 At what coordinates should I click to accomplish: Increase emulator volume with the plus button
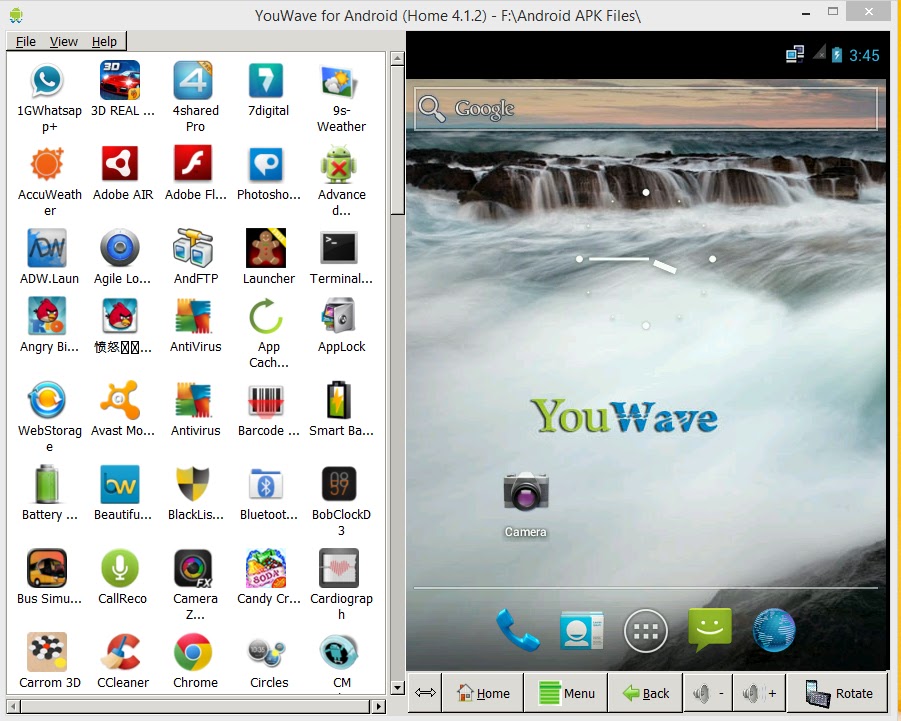[759, 693]
